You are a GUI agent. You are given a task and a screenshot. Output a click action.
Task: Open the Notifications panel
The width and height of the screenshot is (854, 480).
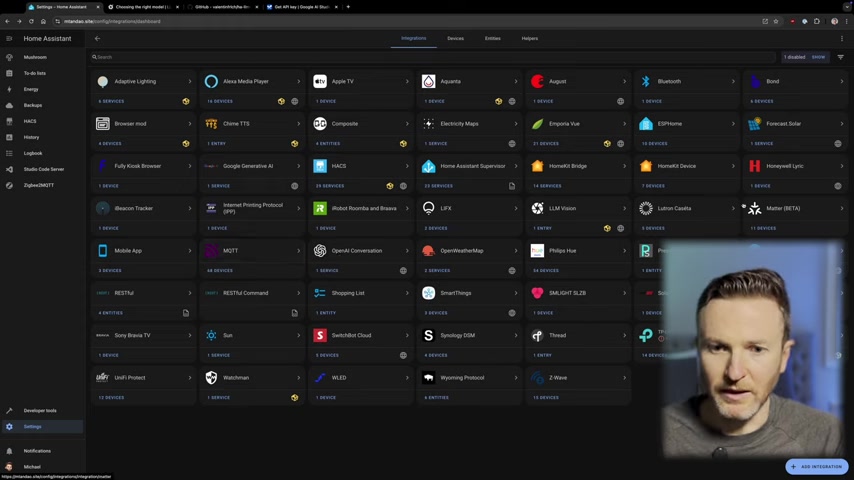point(42,451)
